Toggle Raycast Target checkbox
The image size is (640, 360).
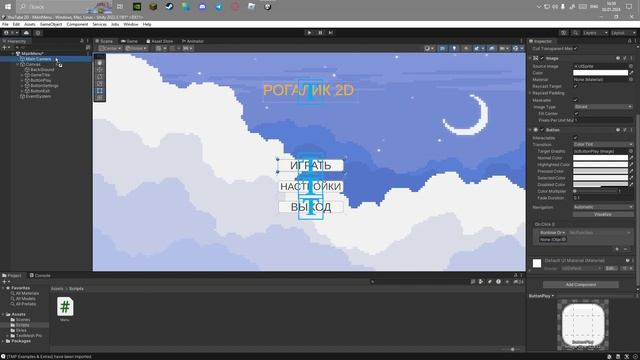coord(576,86)
